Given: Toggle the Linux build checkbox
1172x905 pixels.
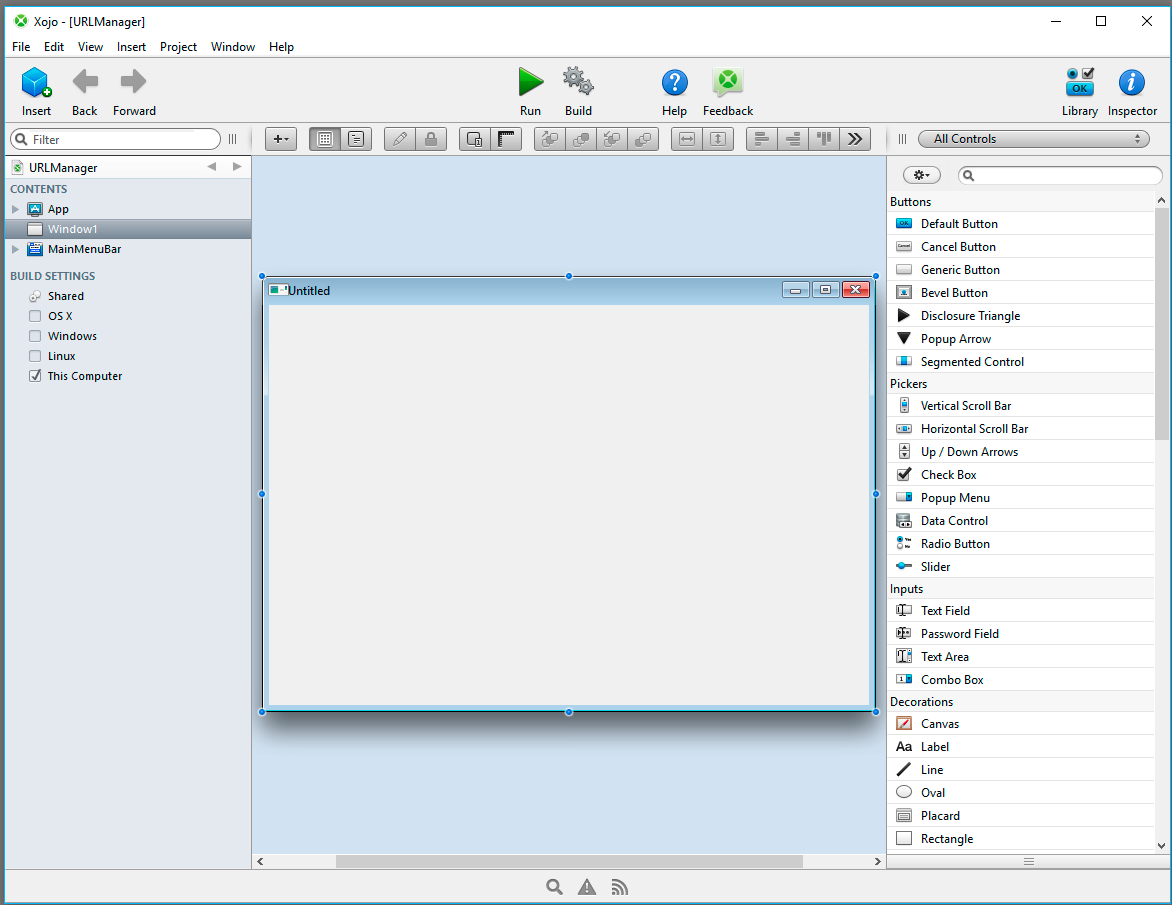Looking at the screenshot, I should coord(35,356).
